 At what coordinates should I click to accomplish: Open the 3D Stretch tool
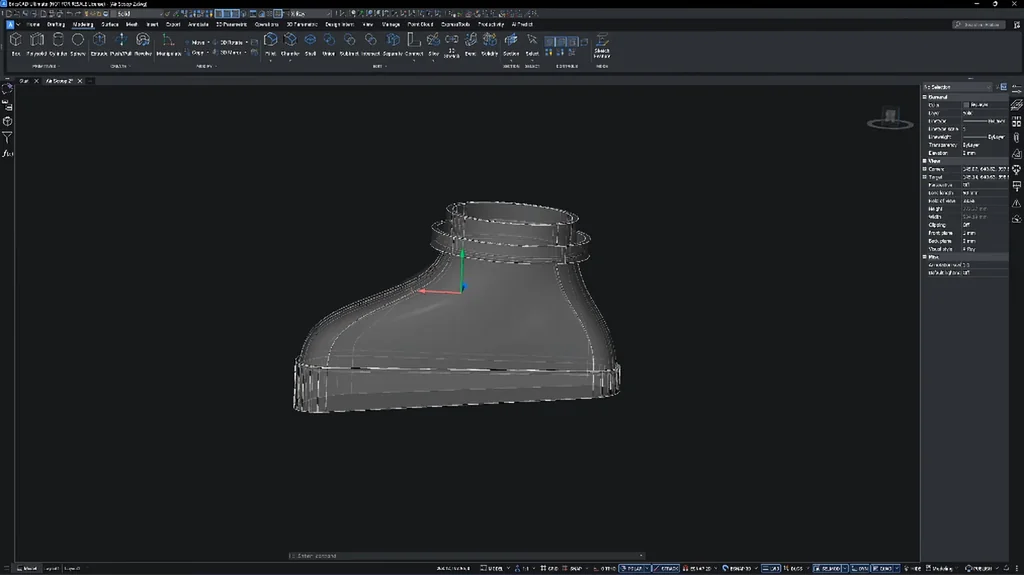(451, 46)
